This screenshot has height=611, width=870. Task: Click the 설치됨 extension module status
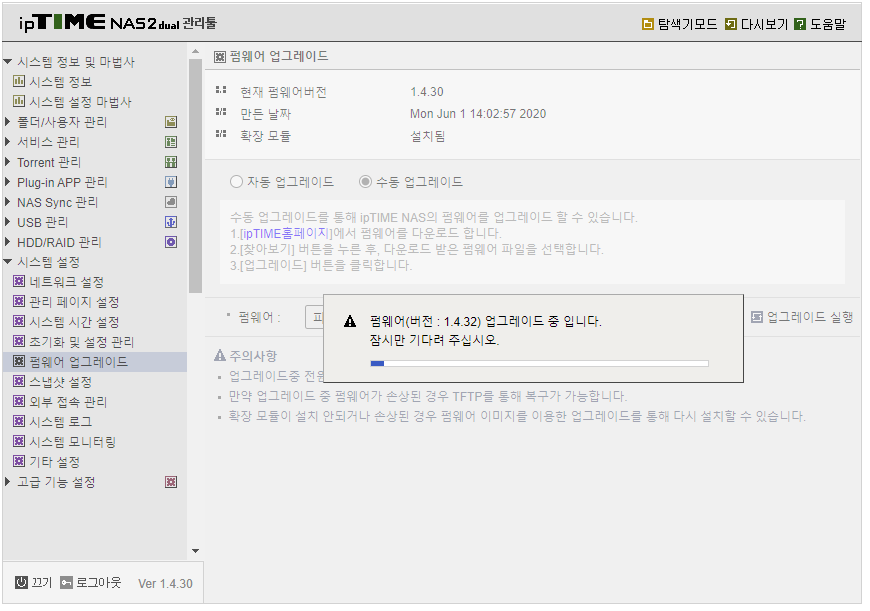click(427, 136)
